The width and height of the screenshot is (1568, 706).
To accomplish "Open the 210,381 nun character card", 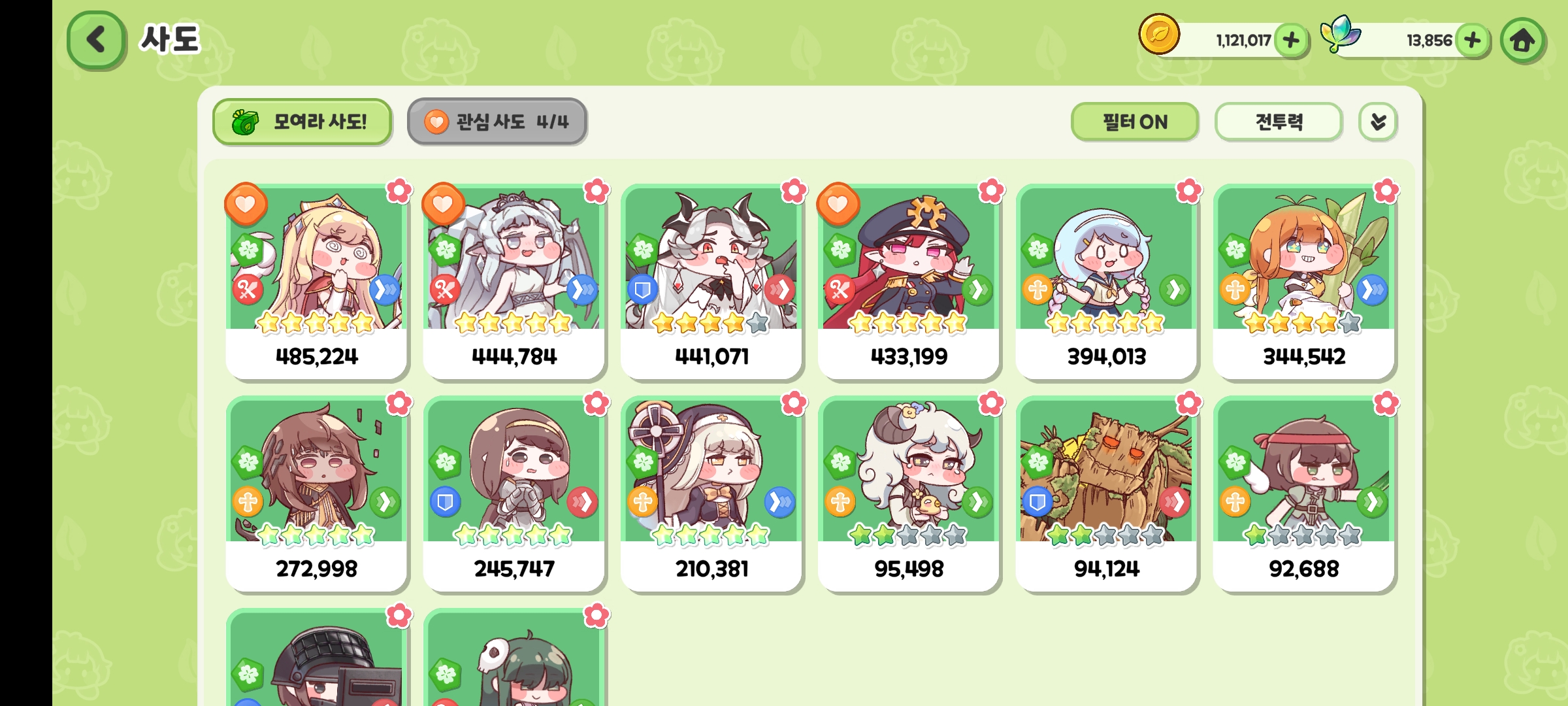I will click(x=711, y=494).
